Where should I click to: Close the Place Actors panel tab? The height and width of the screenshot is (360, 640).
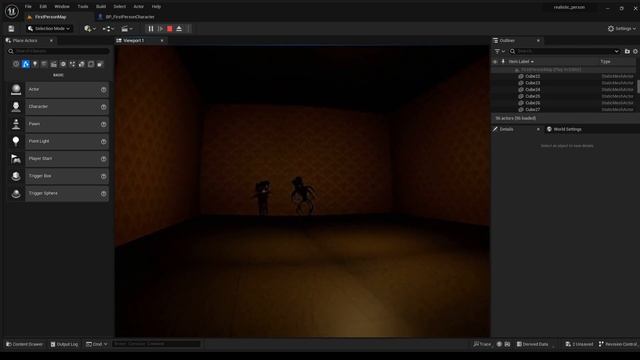(51, 40)
